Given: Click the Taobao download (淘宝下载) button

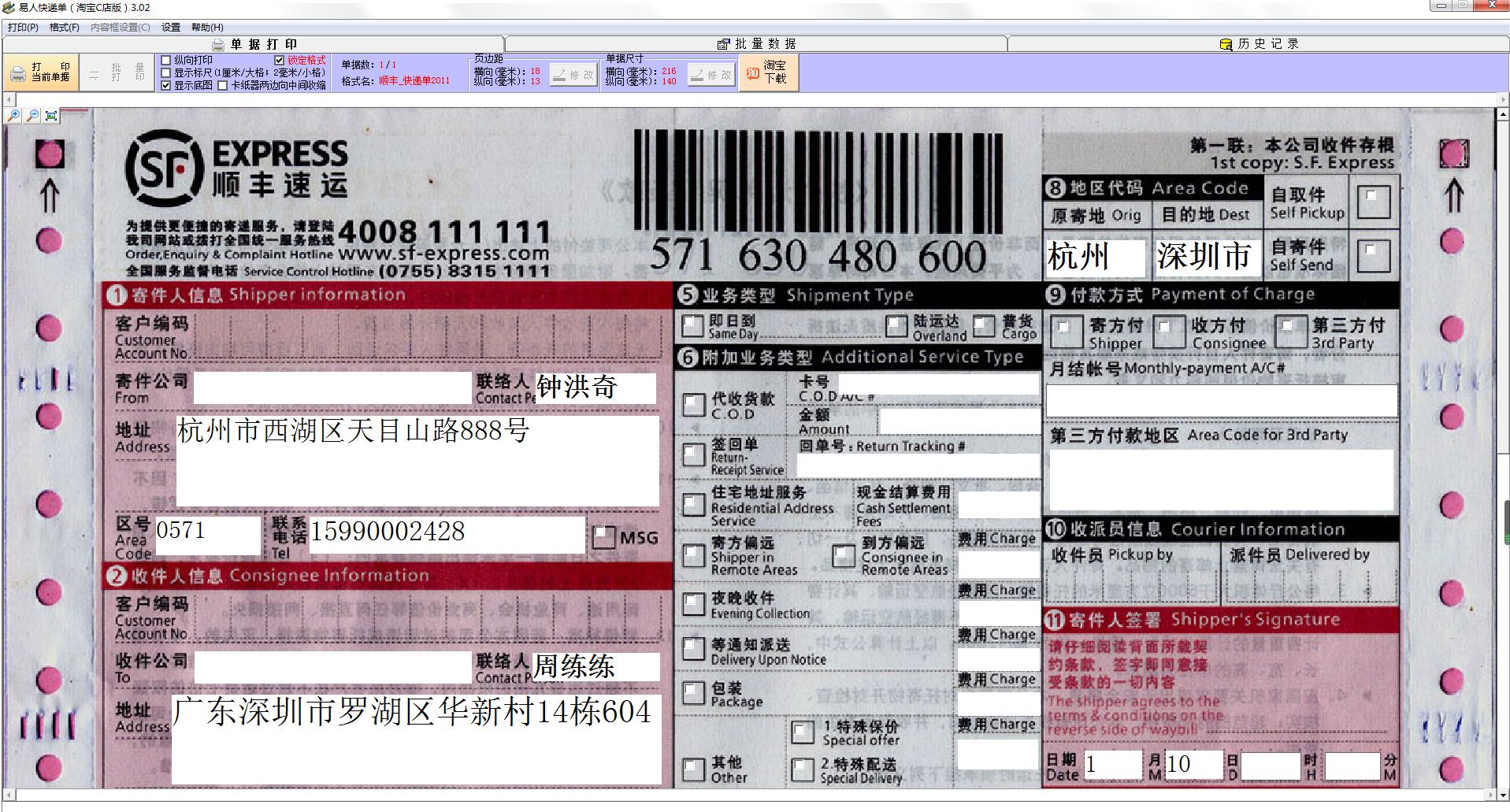Looking at the screenshot, I should coord(768,72).
